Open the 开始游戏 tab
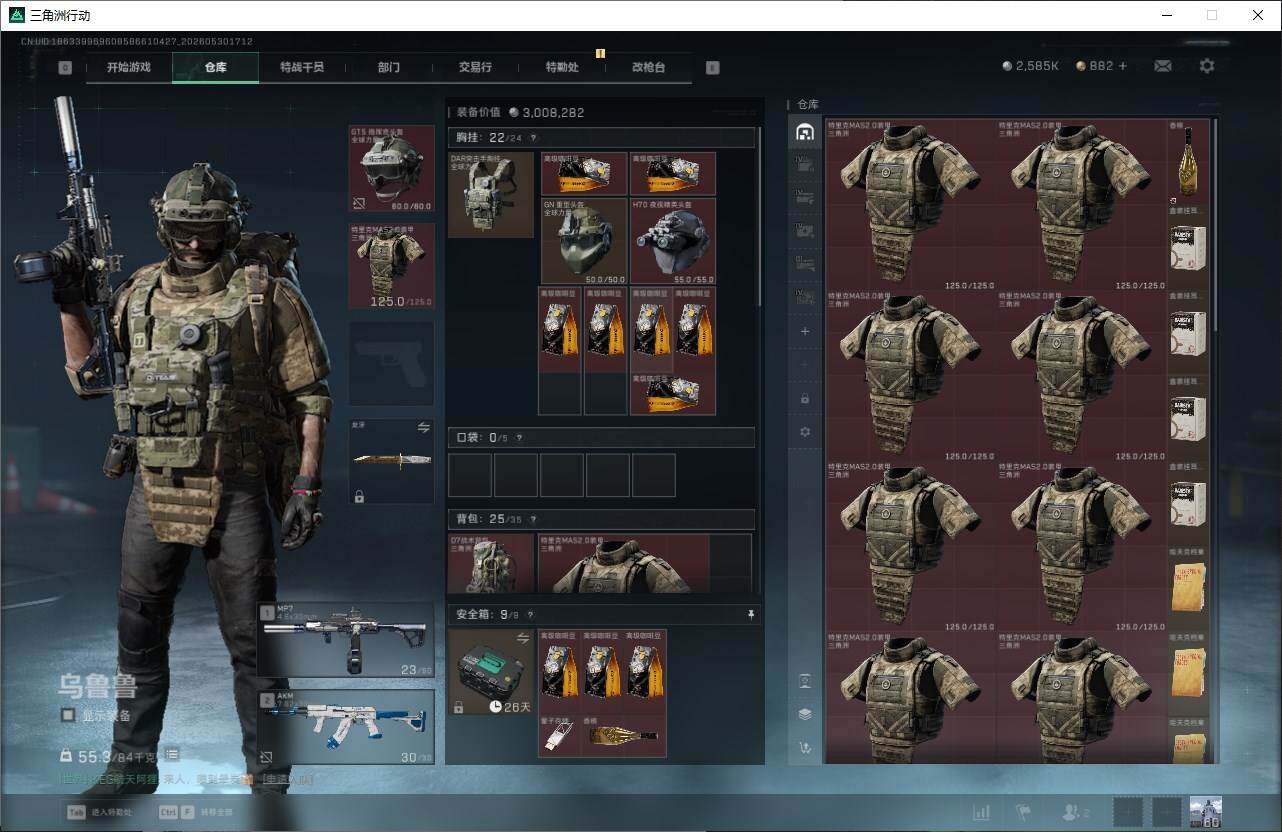The height and width of the screenshot is (832, 1282). coord(129,67)
